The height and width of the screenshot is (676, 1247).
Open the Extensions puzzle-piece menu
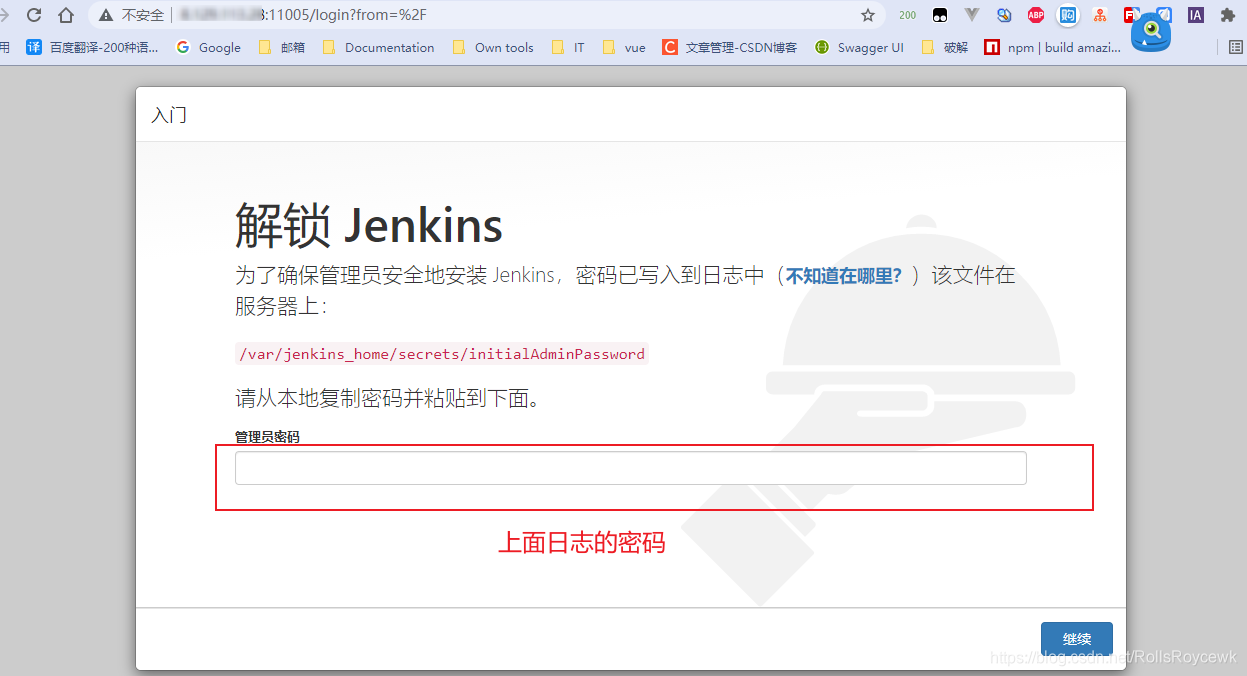[1228, 15]
